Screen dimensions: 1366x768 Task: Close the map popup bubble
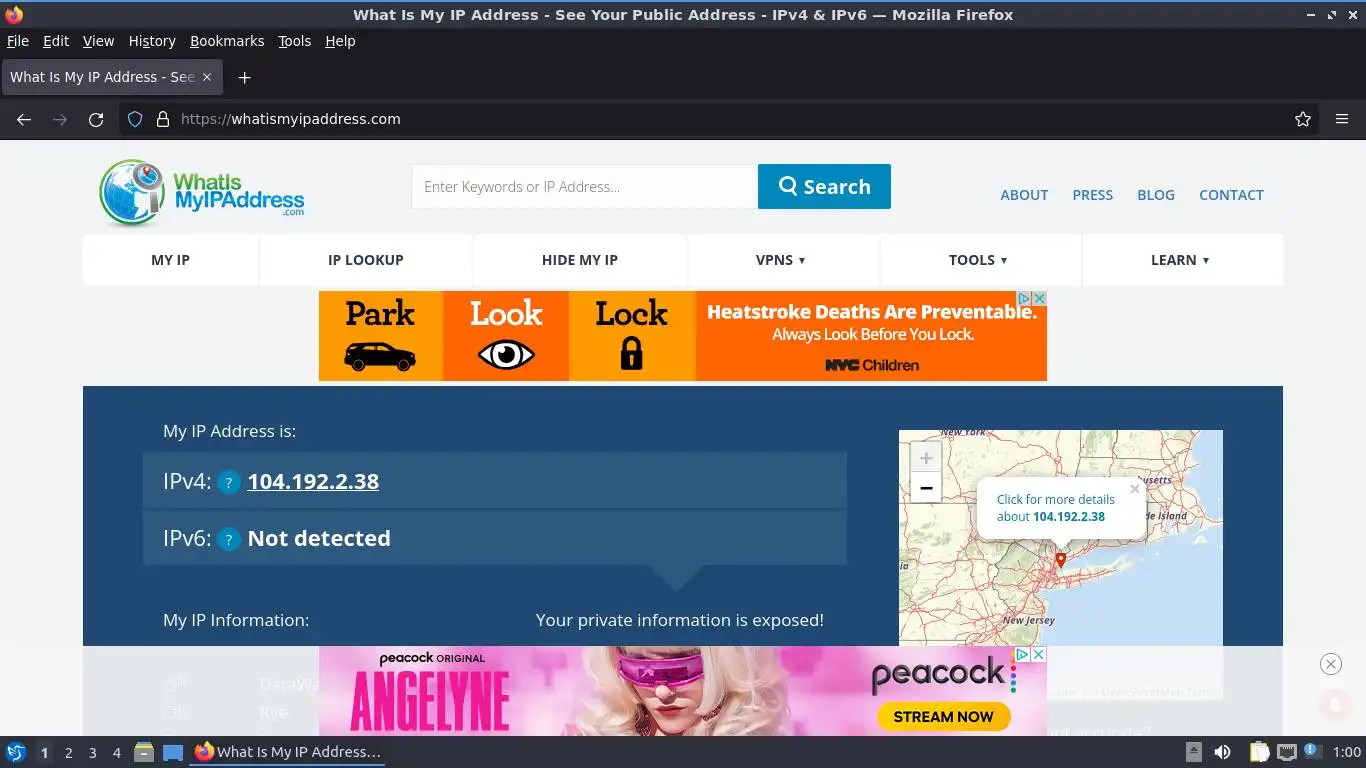[1135, 489]
